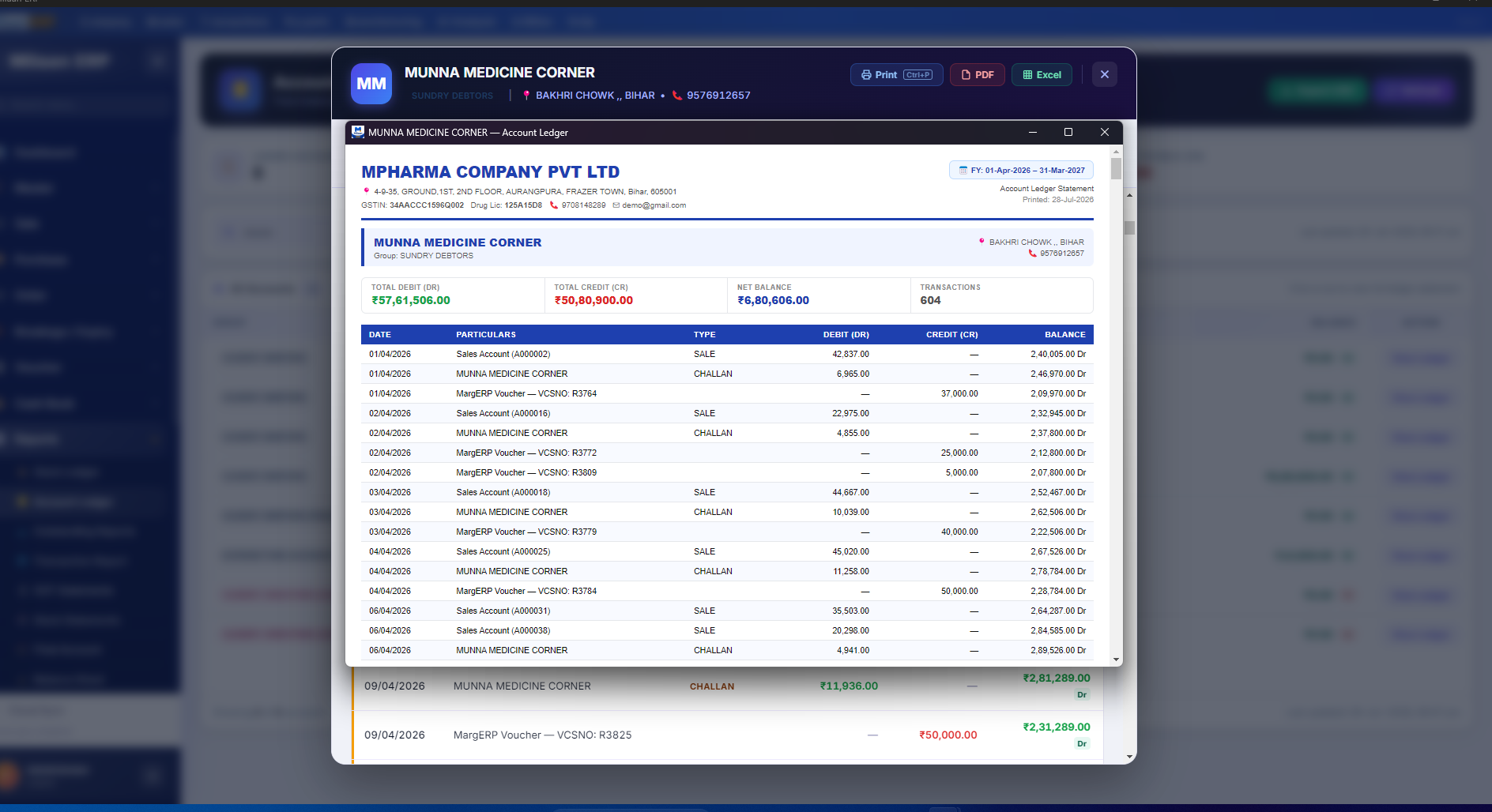
Task: Select MargERP Voucher VCSNO: R3779 row
Action: pyautogui.click(x=727, y=532)
